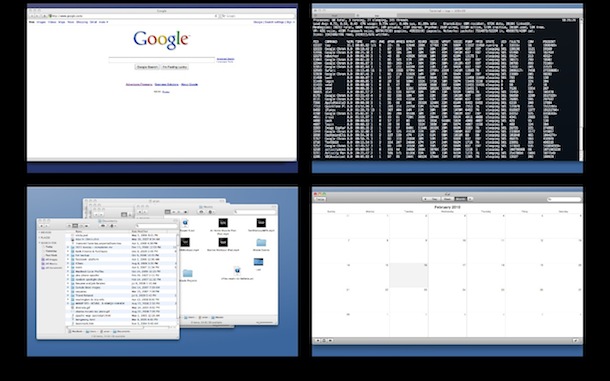
Task: Click the add calendar plus icon in iCal
Action: [x=318, y=340]
